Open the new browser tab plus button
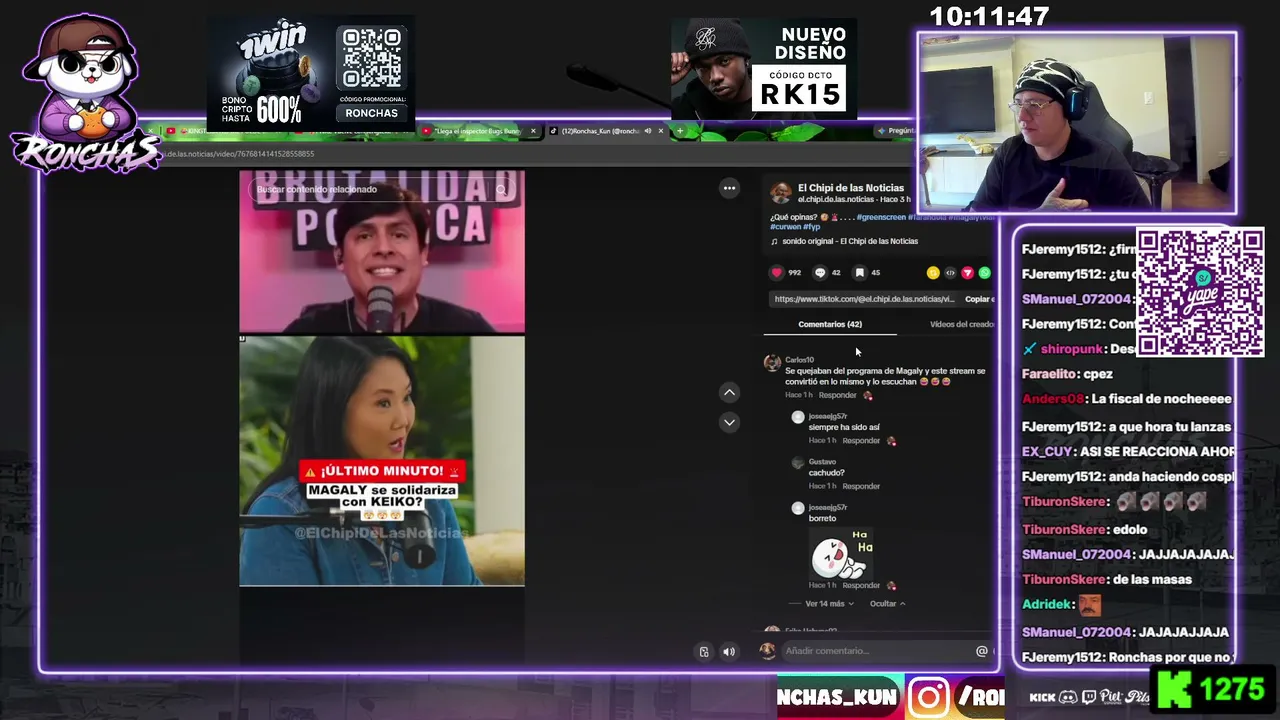 [680, 131]
